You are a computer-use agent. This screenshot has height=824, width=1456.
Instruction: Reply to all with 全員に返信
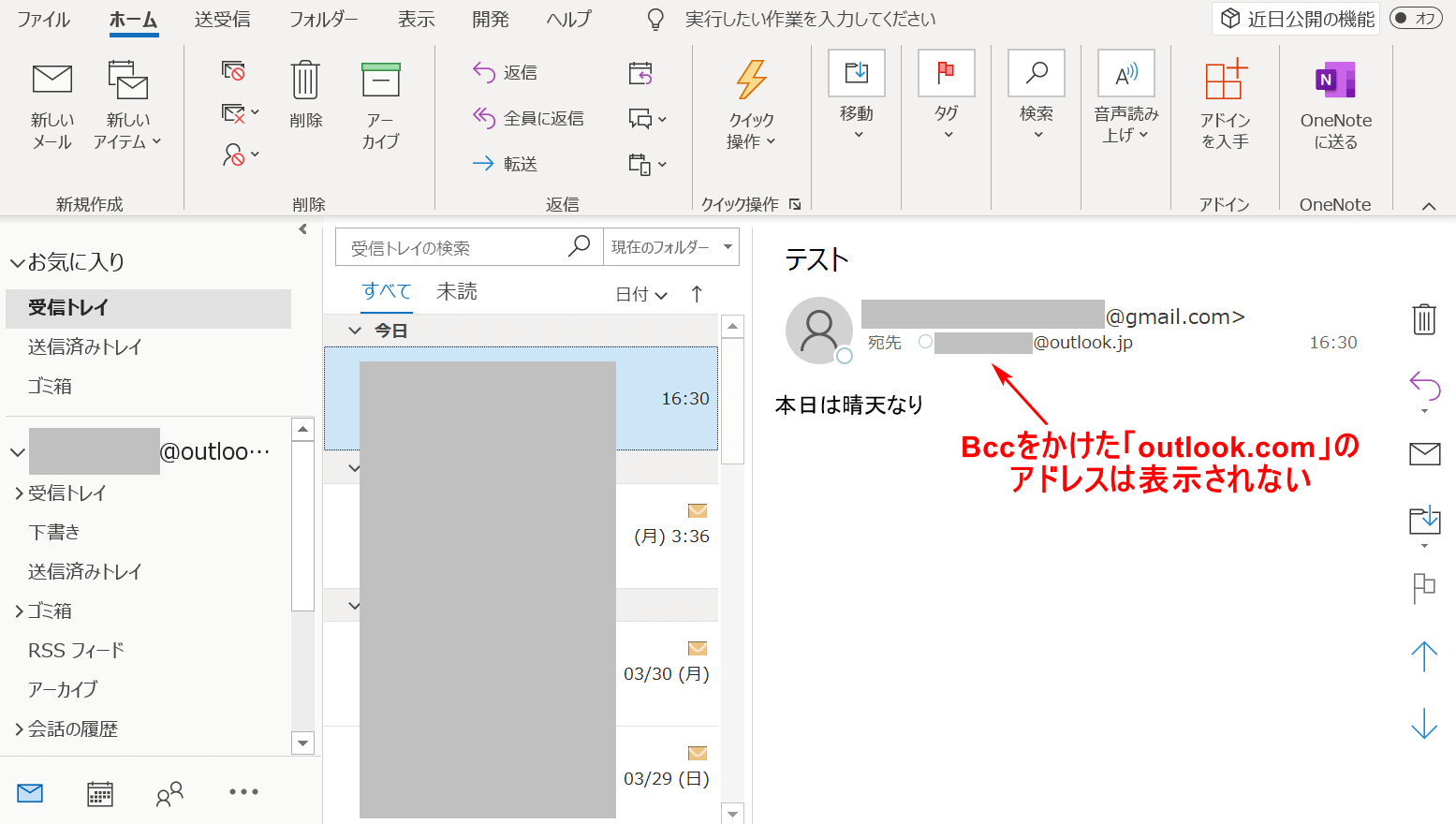coord(528,118)
